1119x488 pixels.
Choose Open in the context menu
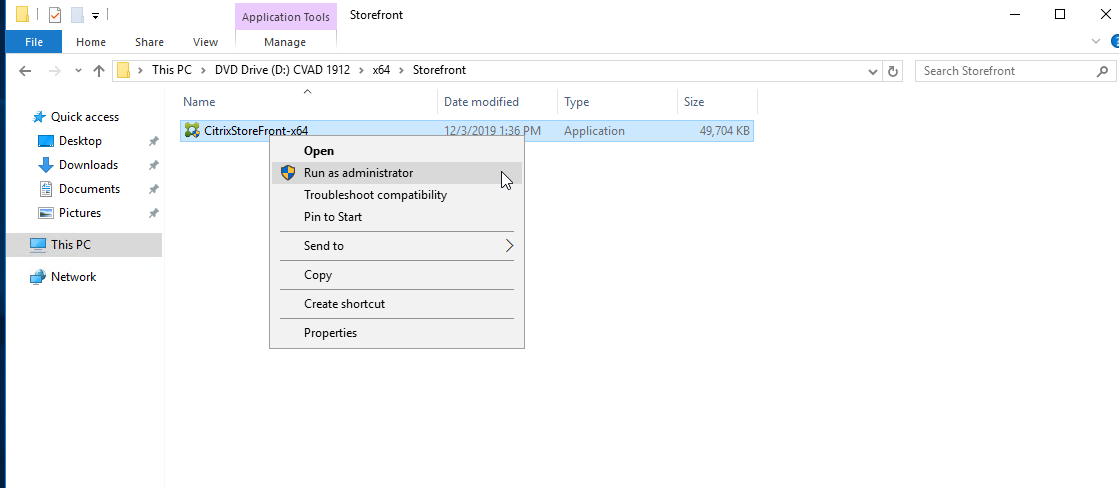(397, 151)
